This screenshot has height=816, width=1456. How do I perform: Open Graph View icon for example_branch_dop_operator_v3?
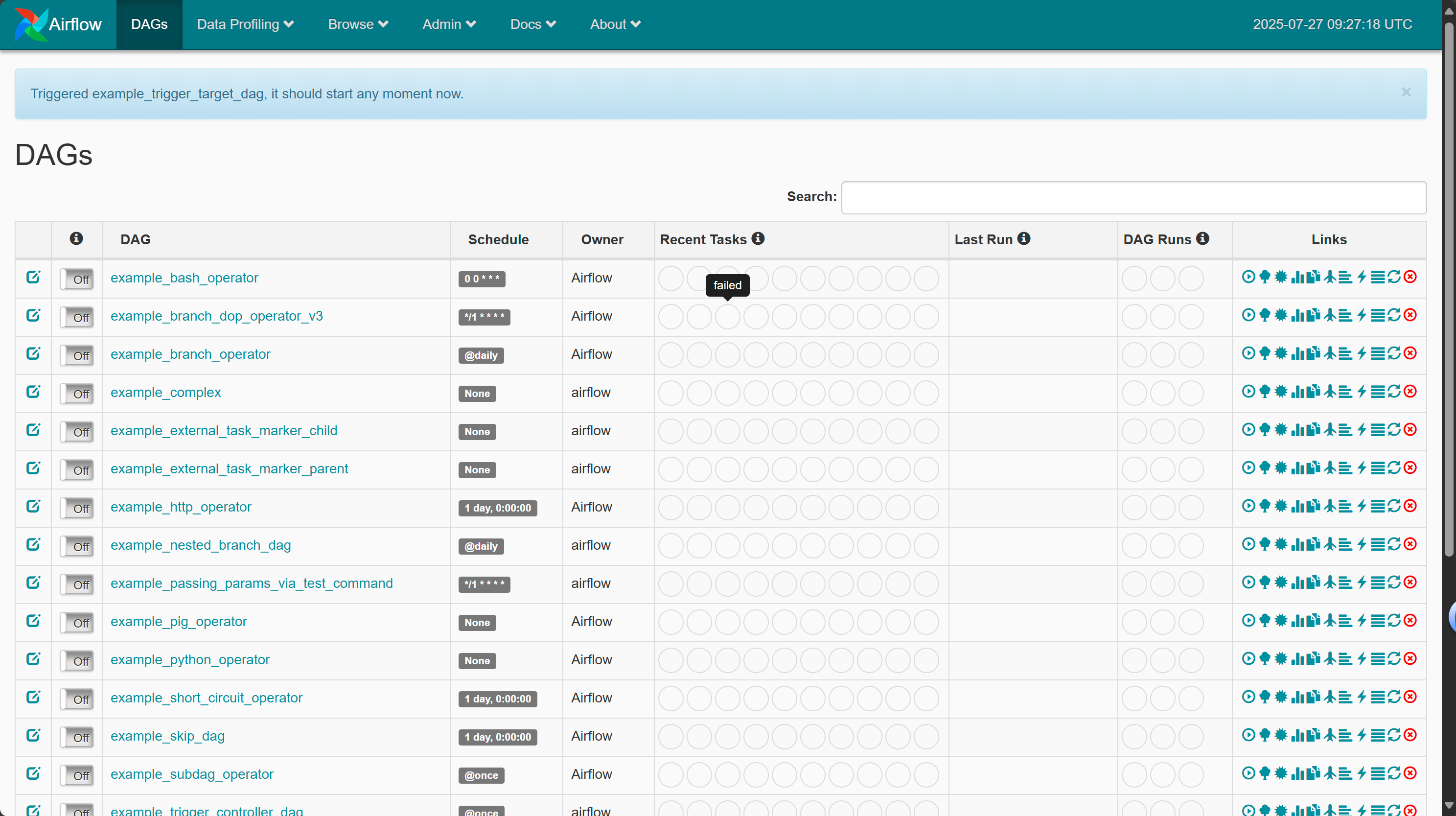pos(1281,315)
